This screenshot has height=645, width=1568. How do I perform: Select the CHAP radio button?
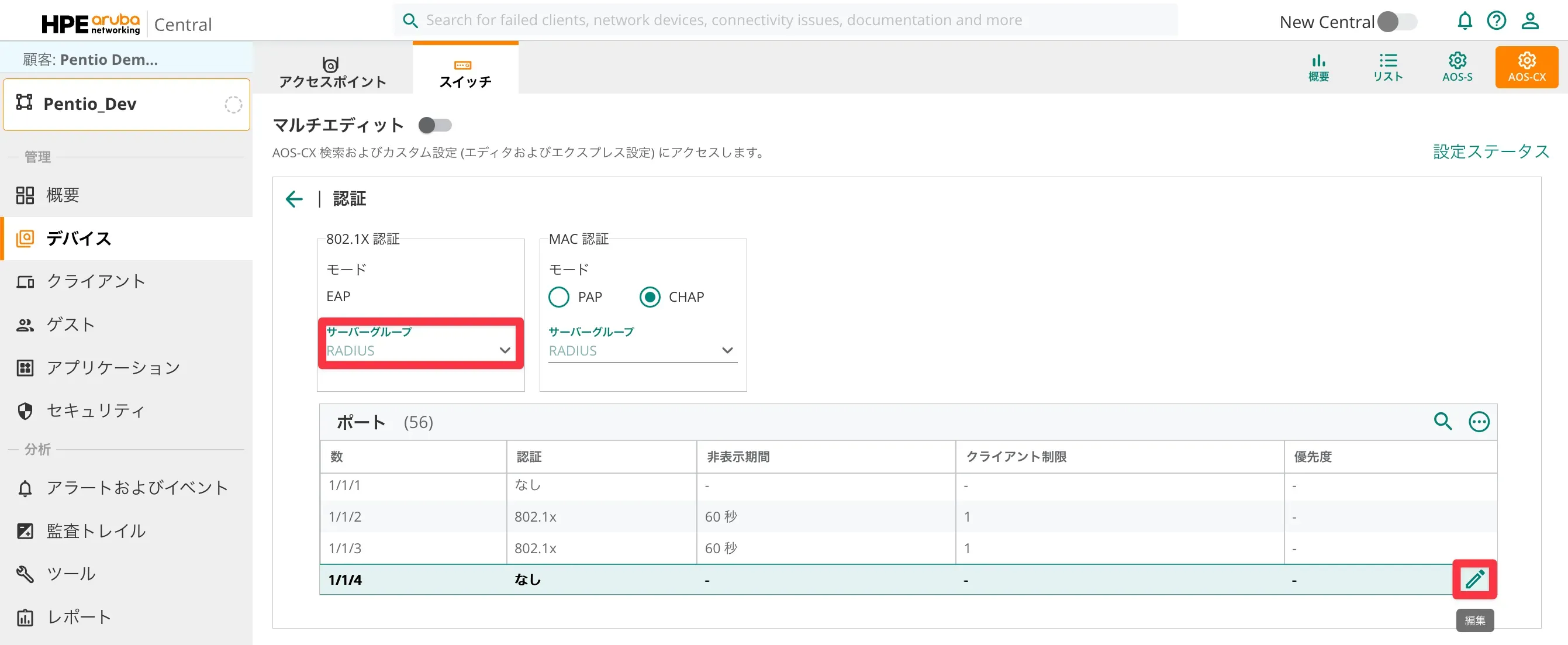point(650,297)
